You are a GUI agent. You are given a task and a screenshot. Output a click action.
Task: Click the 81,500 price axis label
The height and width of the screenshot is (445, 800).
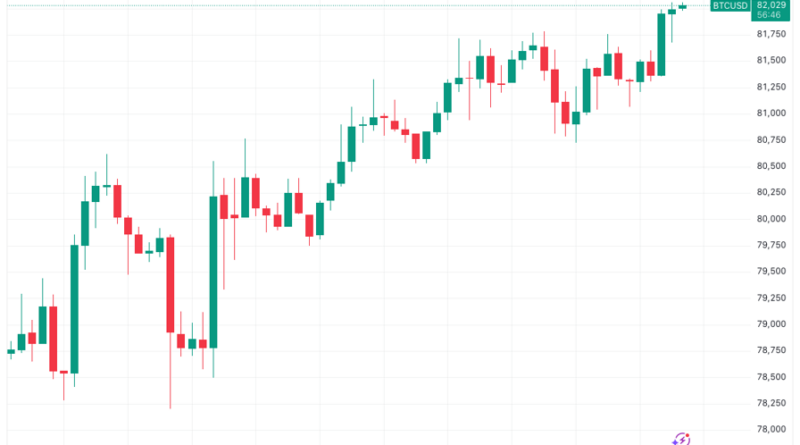click(771, 60)
